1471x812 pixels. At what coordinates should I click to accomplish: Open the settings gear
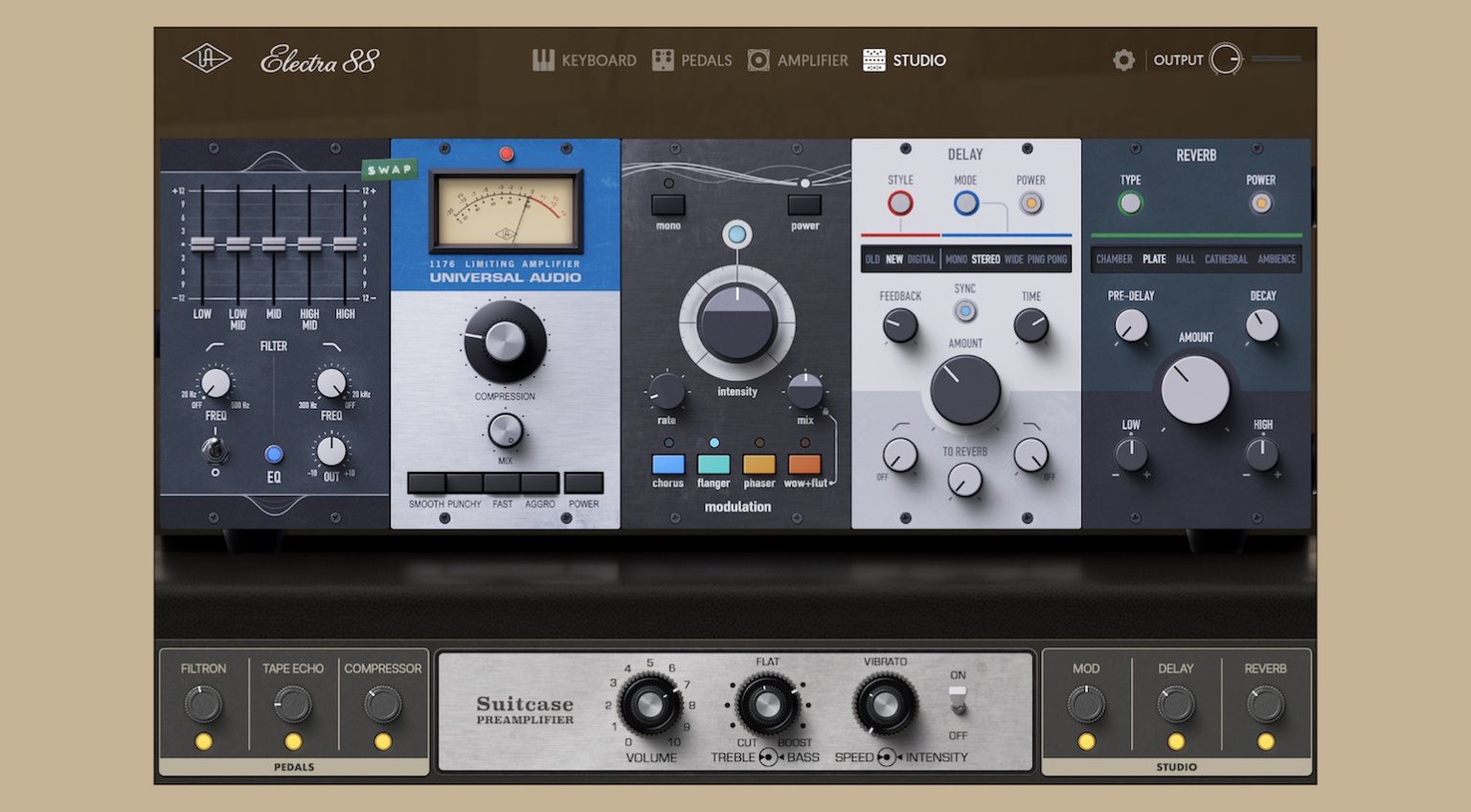1123,59
